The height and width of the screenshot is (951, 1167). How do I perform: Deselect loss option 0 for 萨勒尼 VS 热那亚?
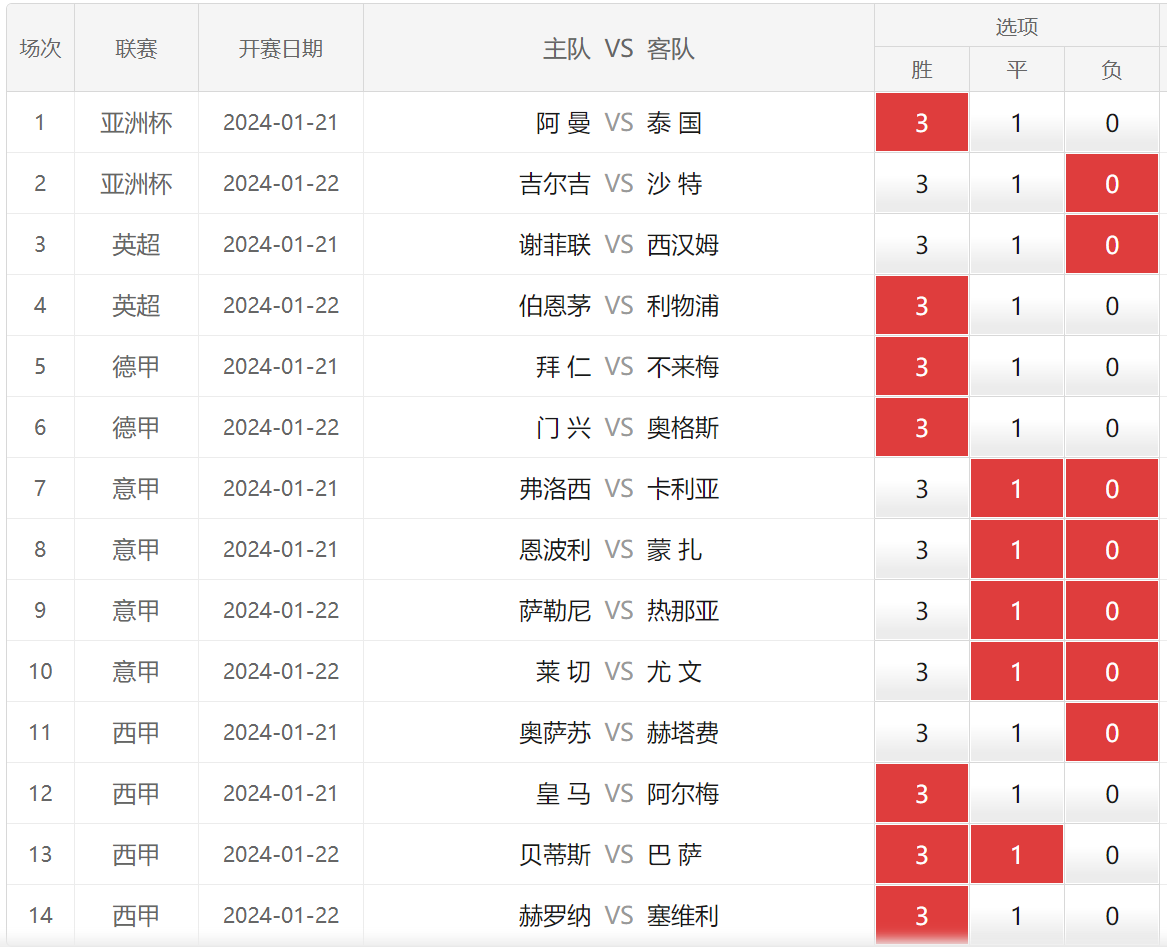1112,610
